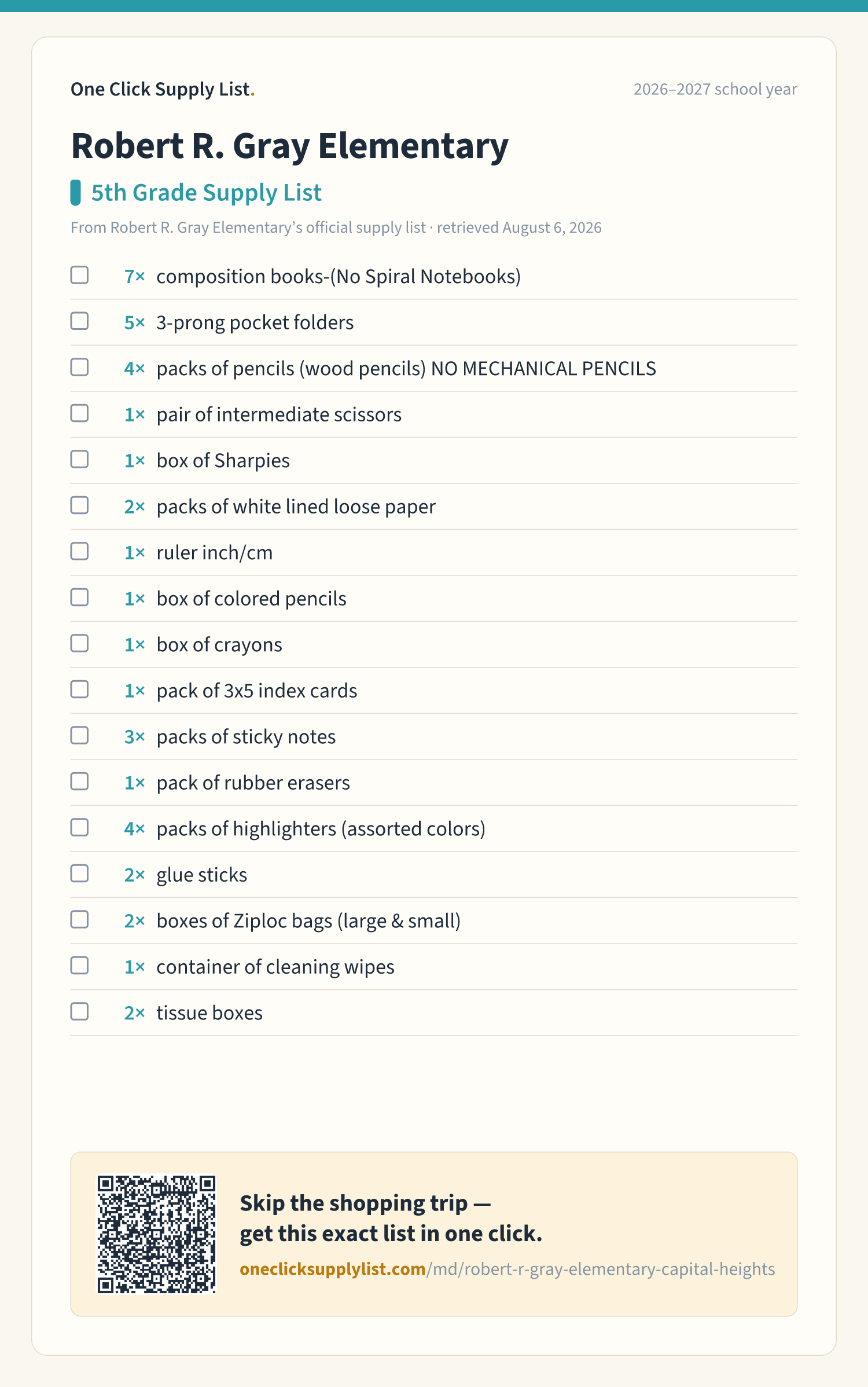This screenshot has width=868, height=1387.
Task: Check the box of crayons item
Action: [x=79, y=643]
